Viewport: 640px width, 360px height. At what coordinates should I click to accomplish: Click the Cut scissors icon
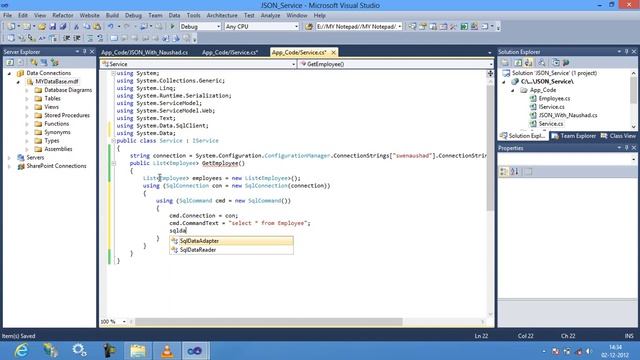(76, 27)
